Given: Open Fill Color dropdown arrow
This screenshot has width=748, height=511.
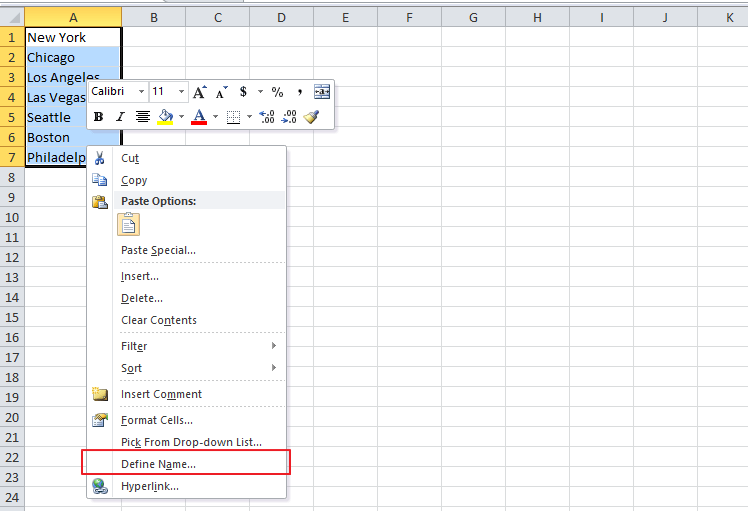Looking at the screenshot, I should coord(181,116).
